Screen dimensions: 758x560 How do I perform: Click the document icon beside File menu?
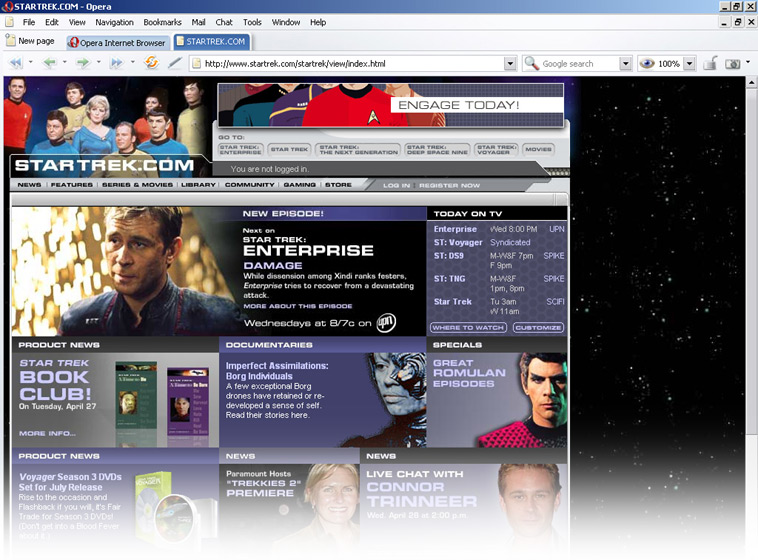coord(9,22)
